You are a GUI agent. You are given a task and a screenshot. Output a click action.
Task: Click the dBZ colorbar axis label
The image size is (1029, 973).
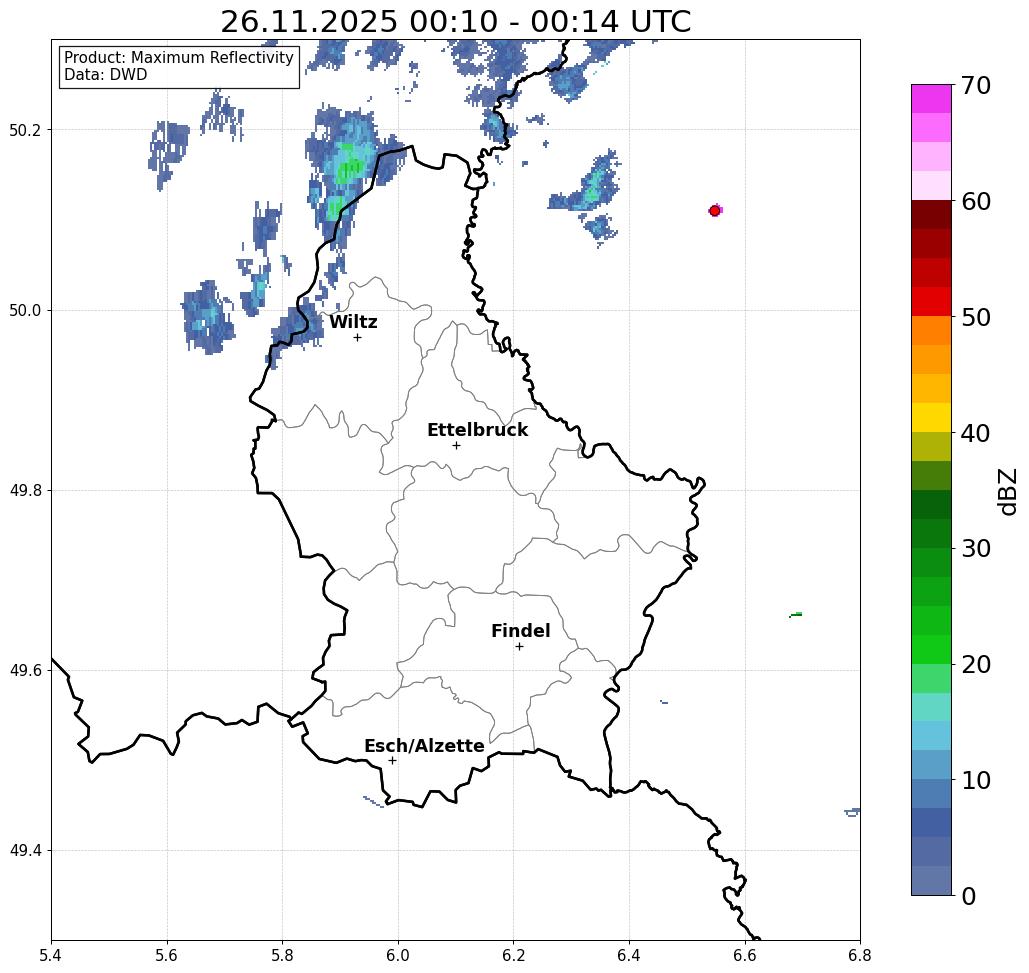(x=1007, y=491)
